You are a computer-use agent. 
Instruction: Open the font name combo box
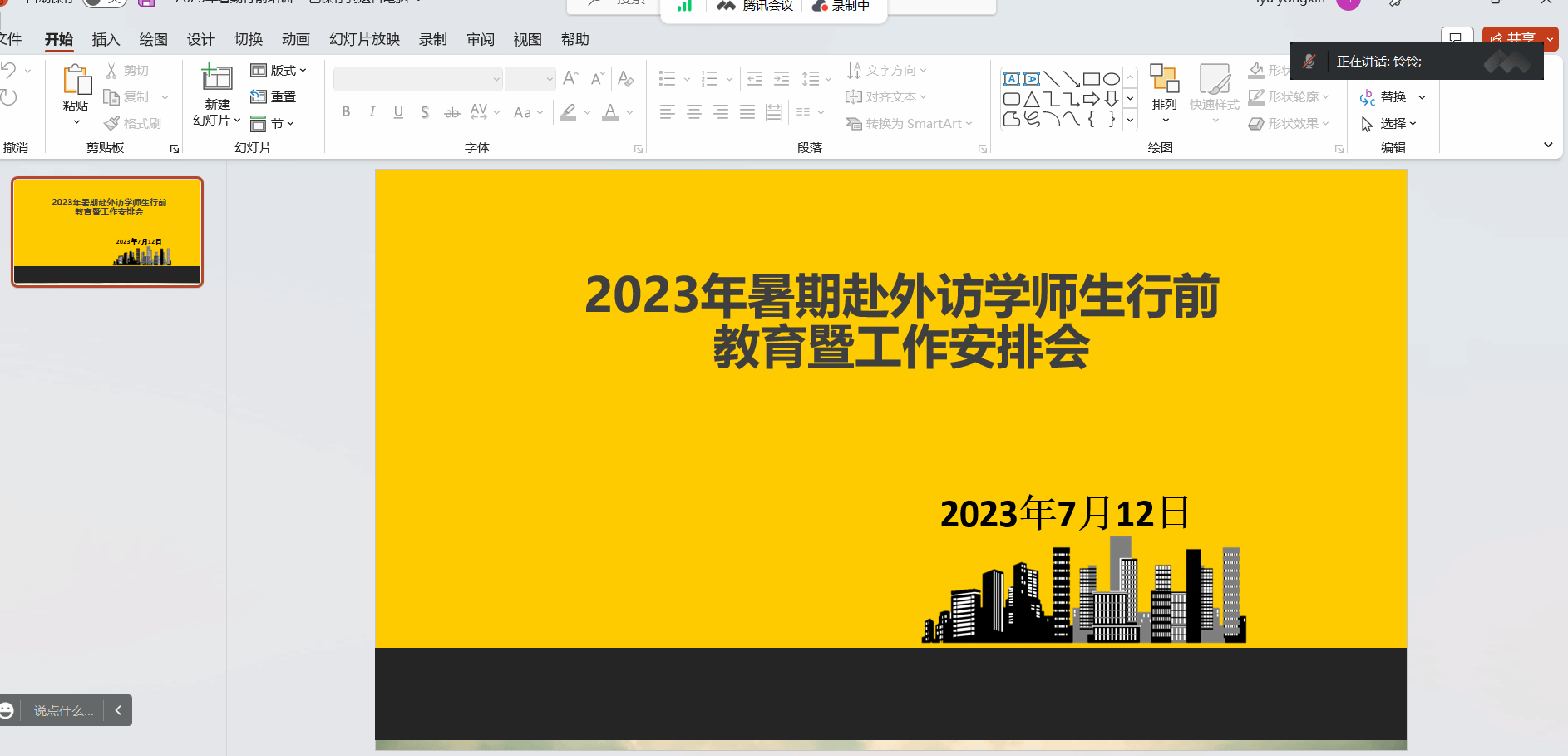[x=417, y=79]
